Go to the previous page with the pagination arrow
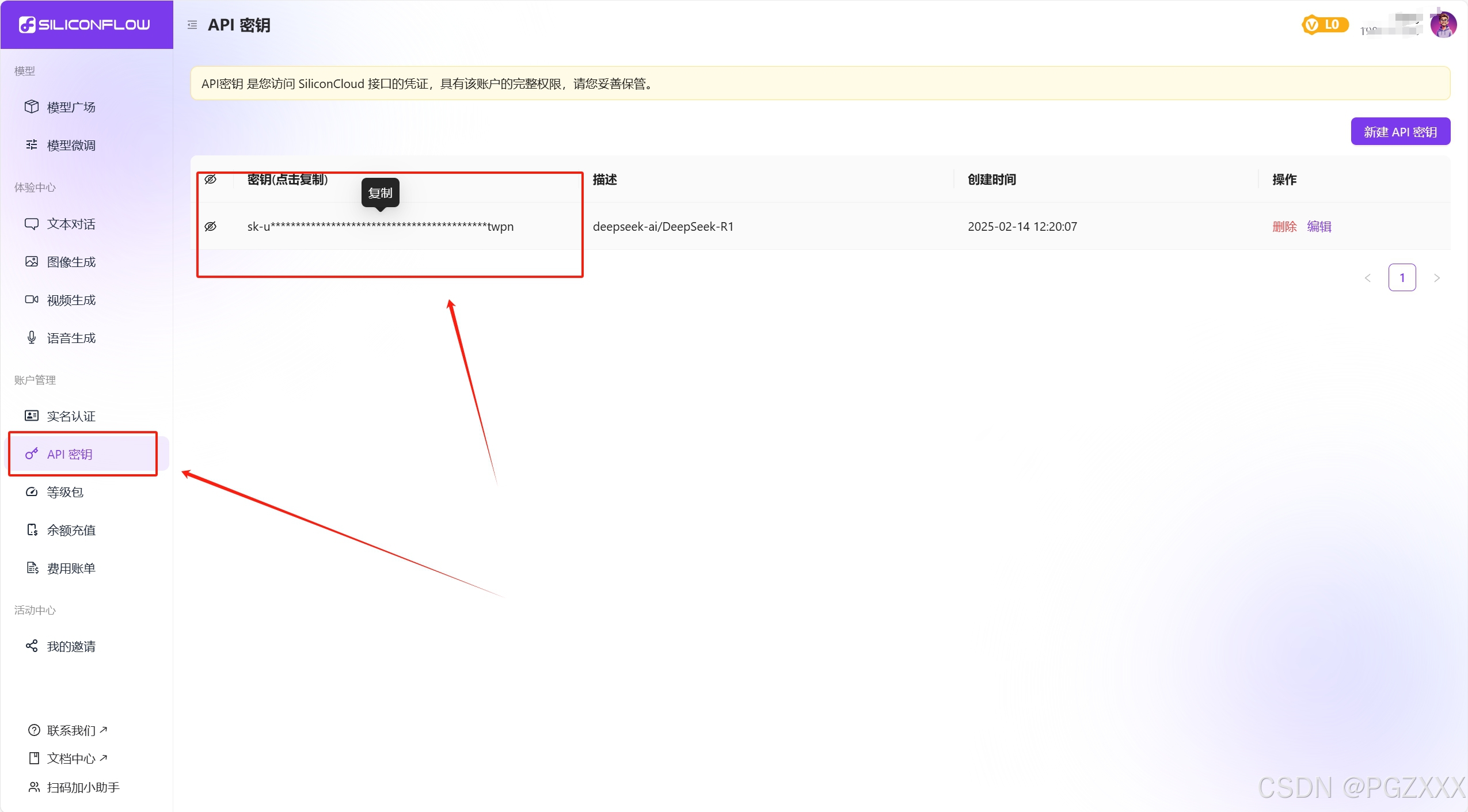Screen dimensions: 1468x812 pyautogui.click(x=1368, y=278)
